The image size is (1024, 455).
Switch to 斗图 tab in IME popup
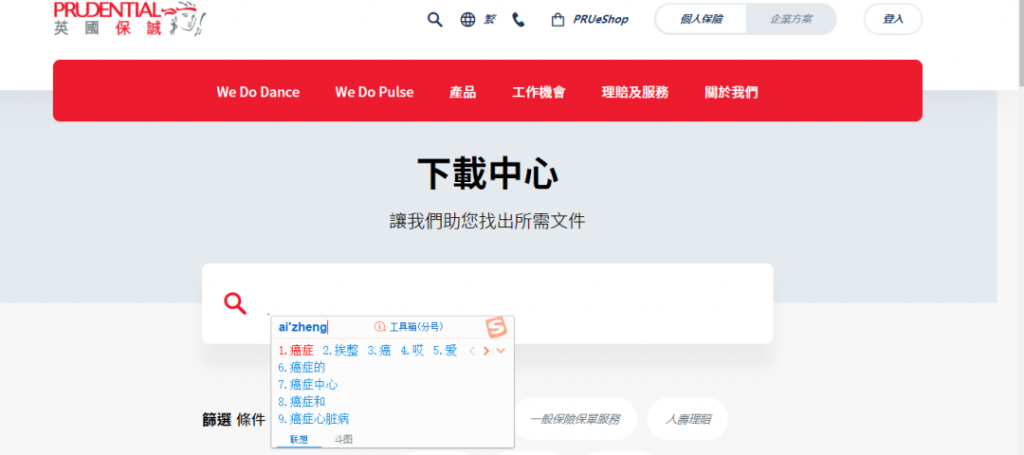coord(344,439)
